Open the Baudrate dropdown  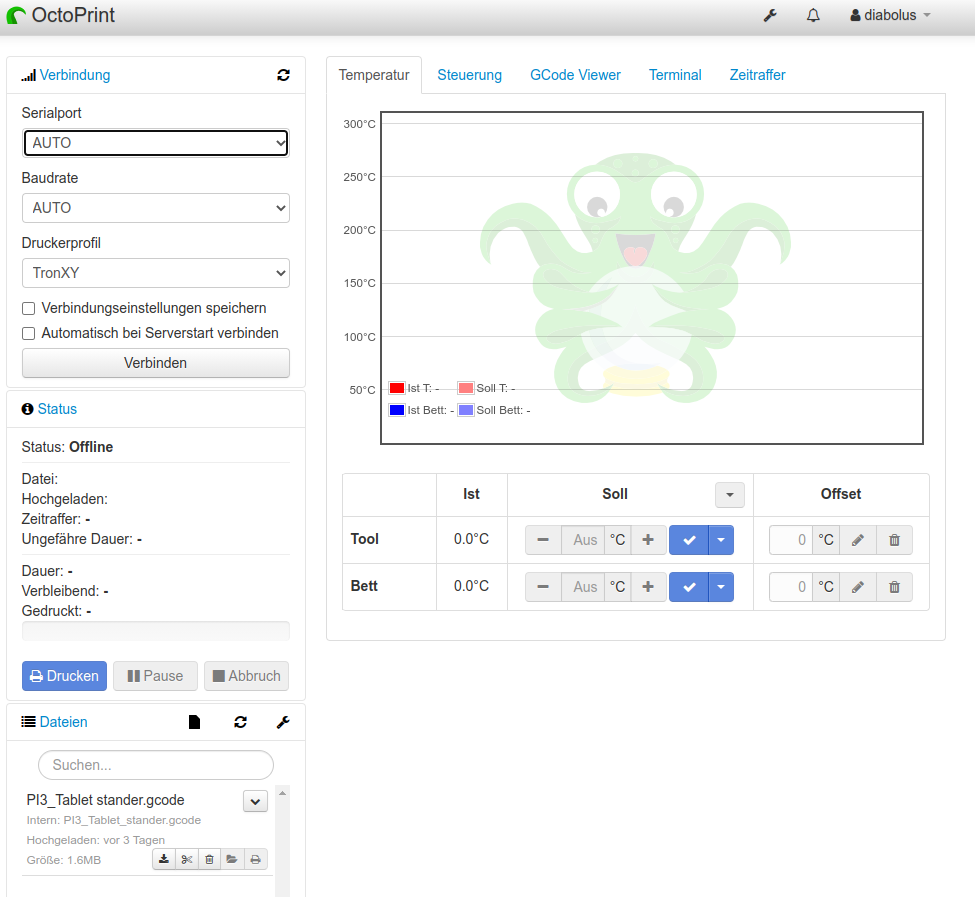pyautogui.click(x=155, y=208)
